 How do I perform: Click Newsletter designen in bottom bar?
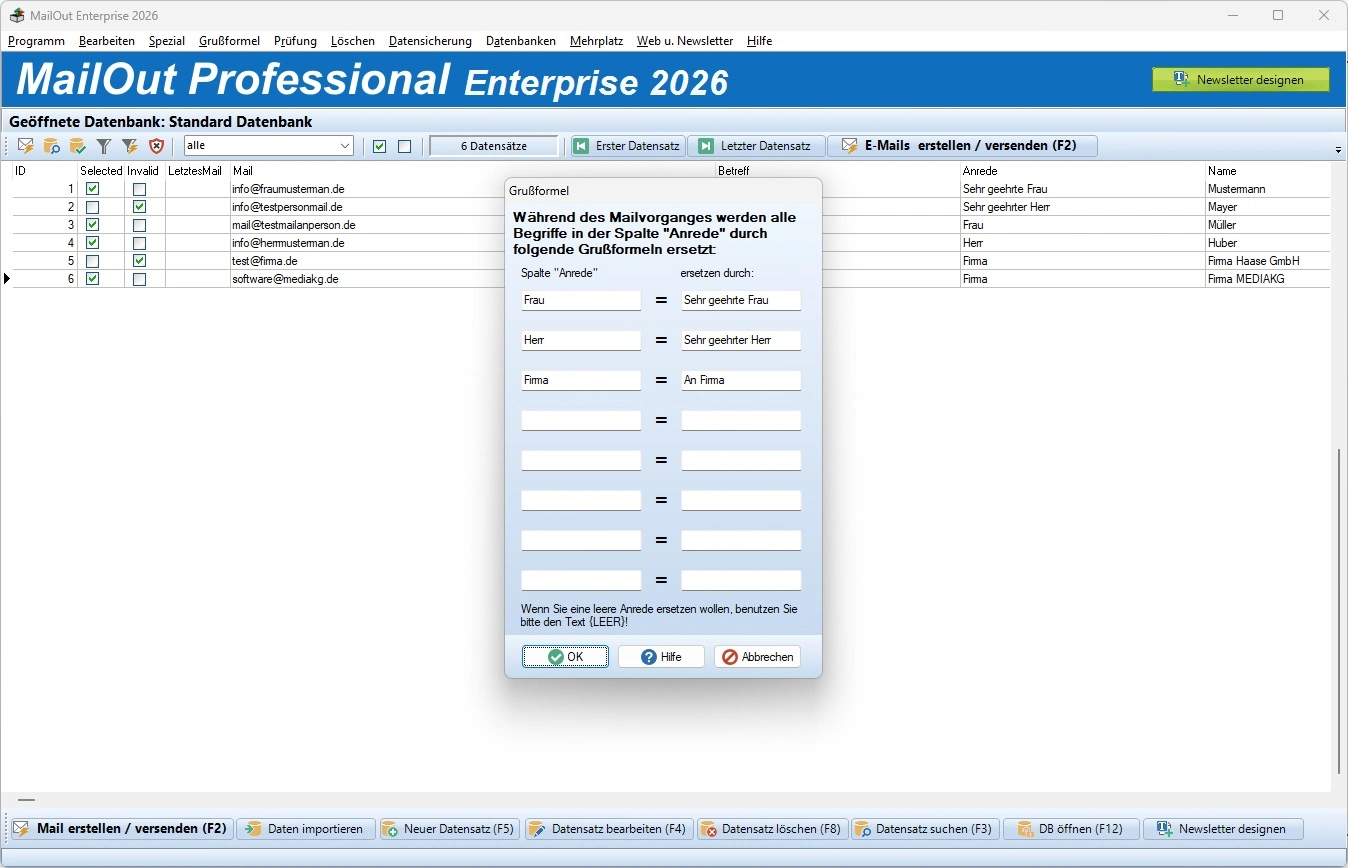(1223, 829)
